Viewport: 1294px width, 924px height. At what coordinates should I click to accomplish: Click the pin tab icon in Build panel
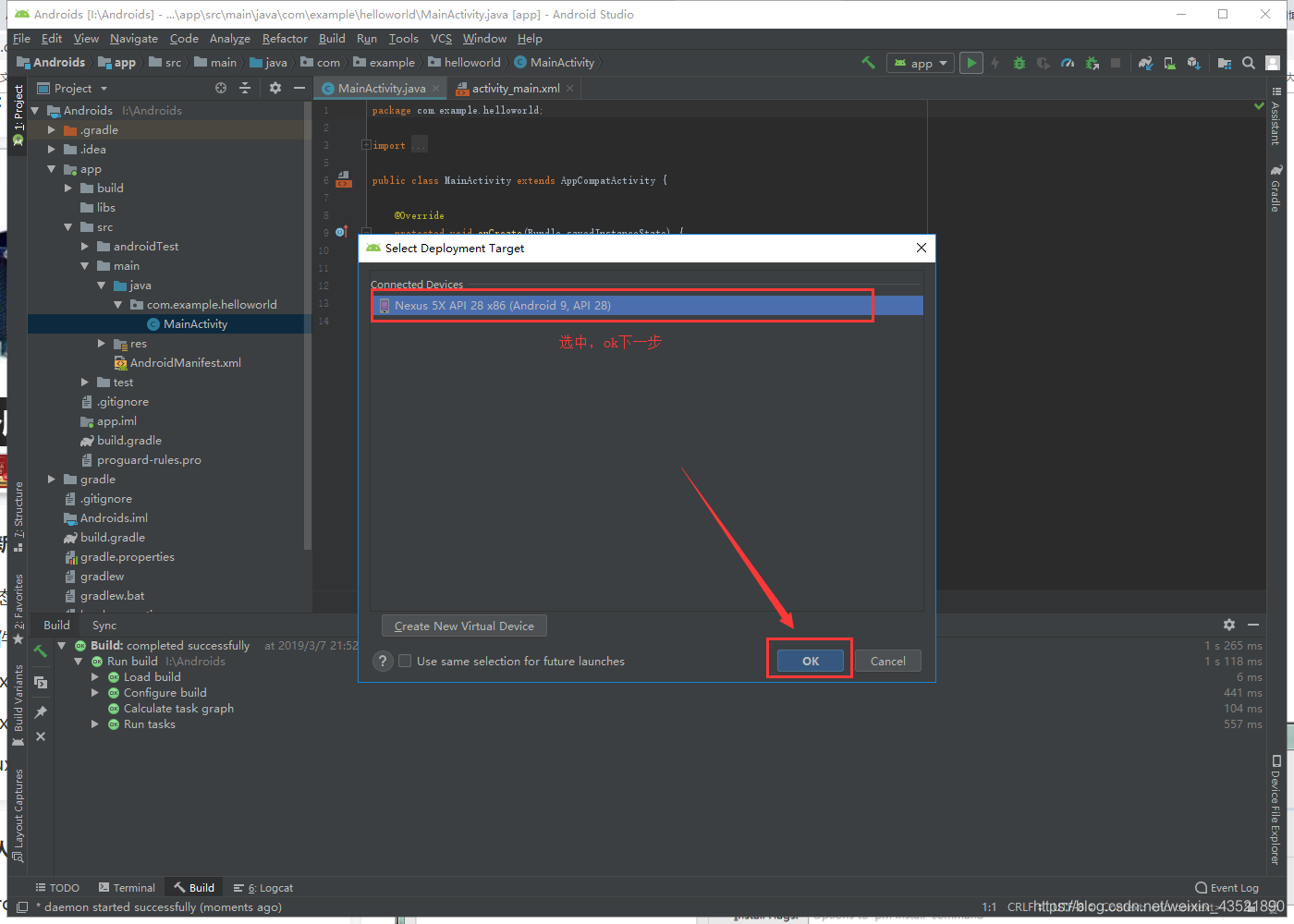point(41,712)
